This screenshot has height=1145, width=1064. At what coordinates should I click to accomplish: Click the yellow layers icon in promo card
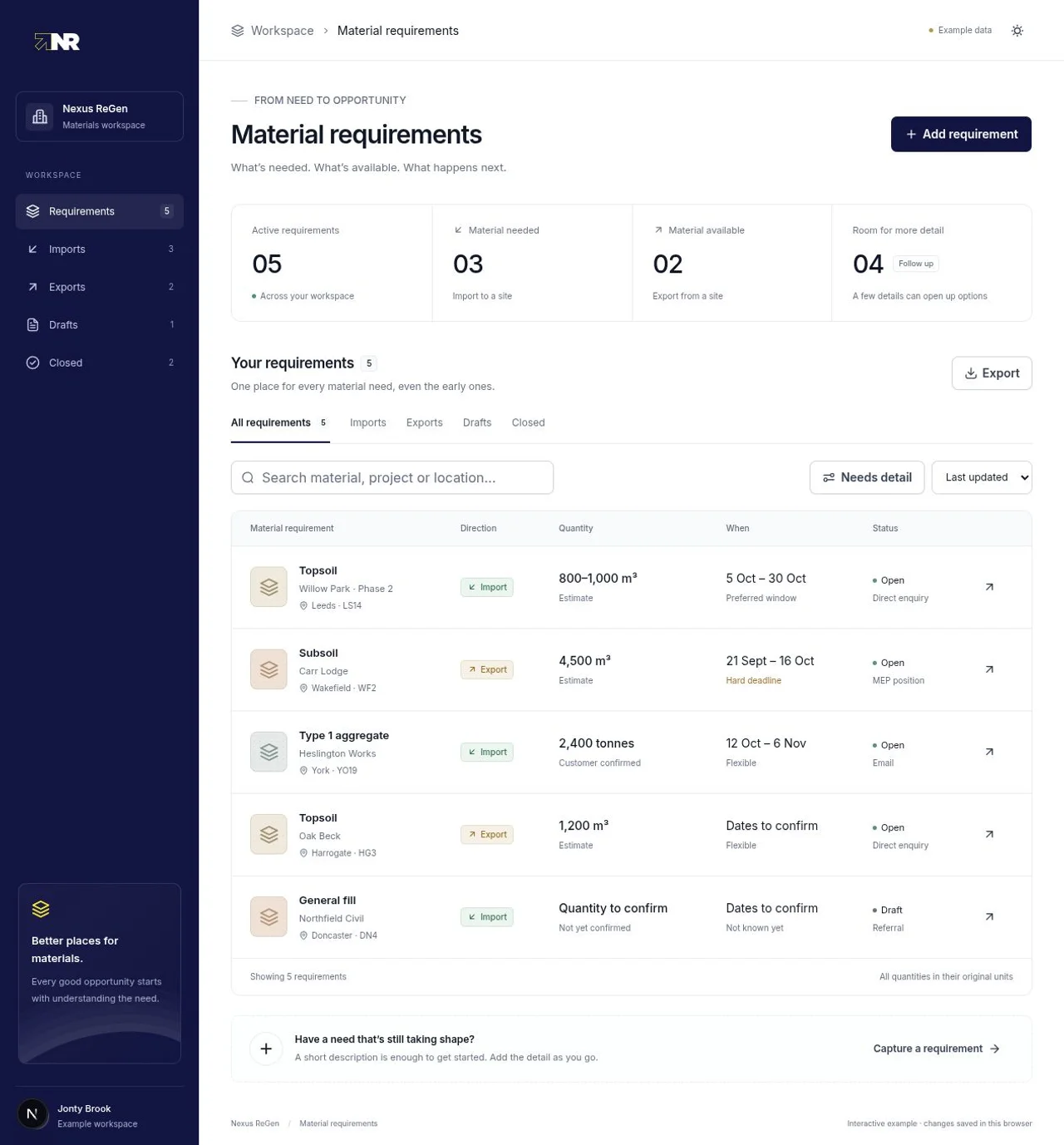point(41,909)
